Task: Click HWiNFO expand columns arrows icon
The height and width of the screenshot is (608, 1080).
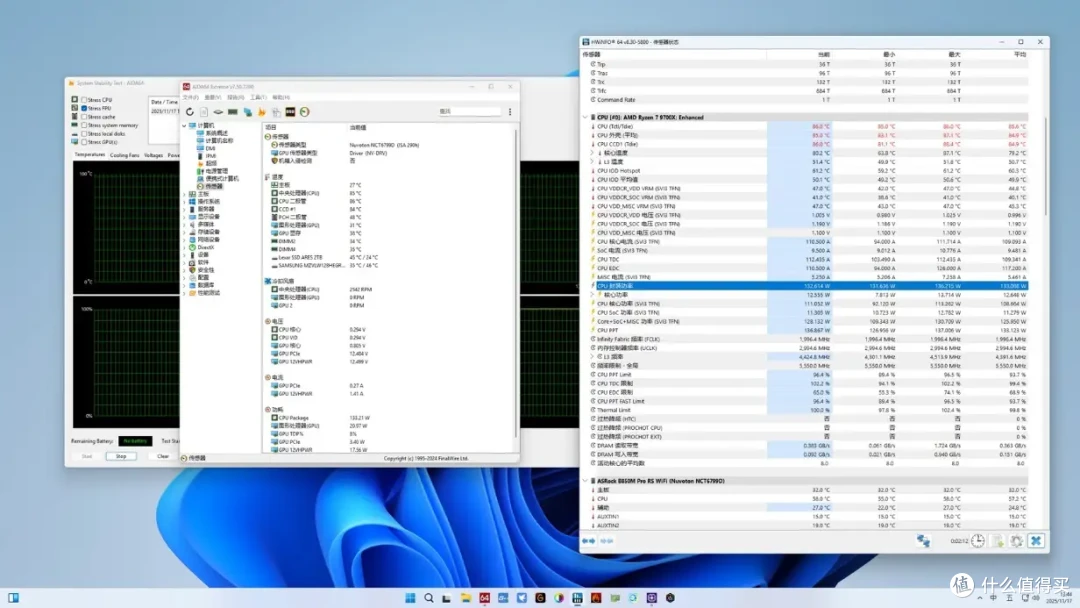Action: click(588, 541)
